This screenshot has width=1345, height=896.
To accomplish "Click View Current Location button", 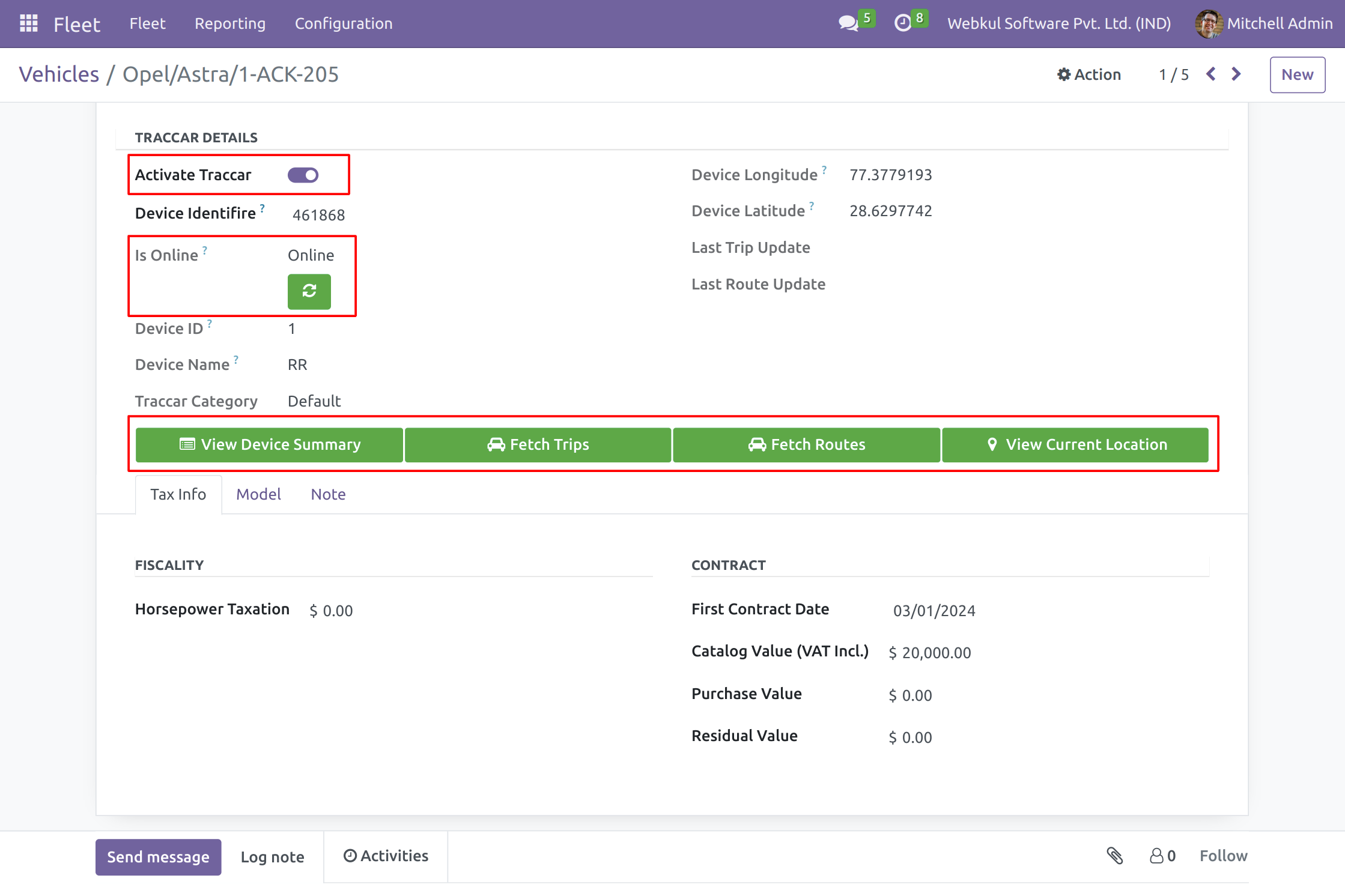I will point(1075,444).
